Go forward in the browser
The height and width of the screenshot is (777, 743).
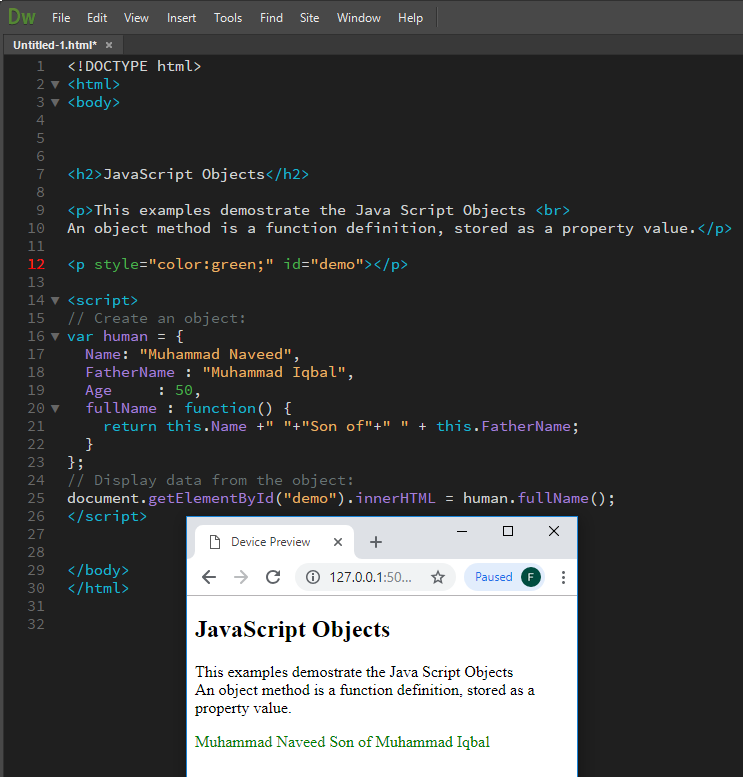241,577
